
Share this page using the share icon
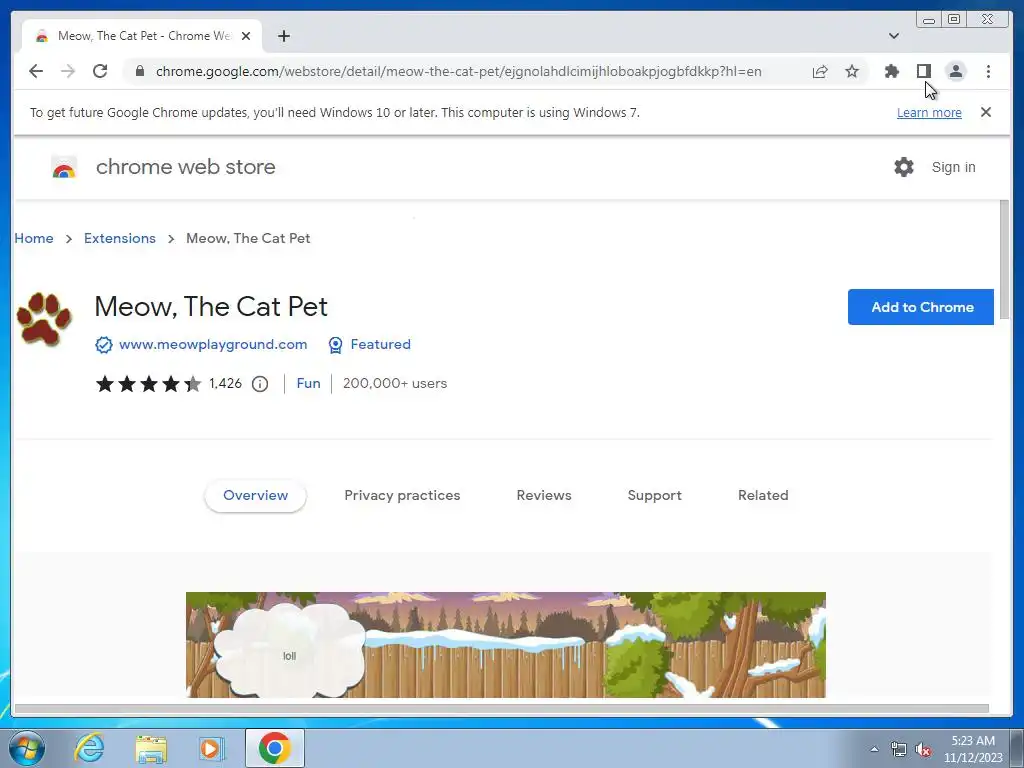820,71
